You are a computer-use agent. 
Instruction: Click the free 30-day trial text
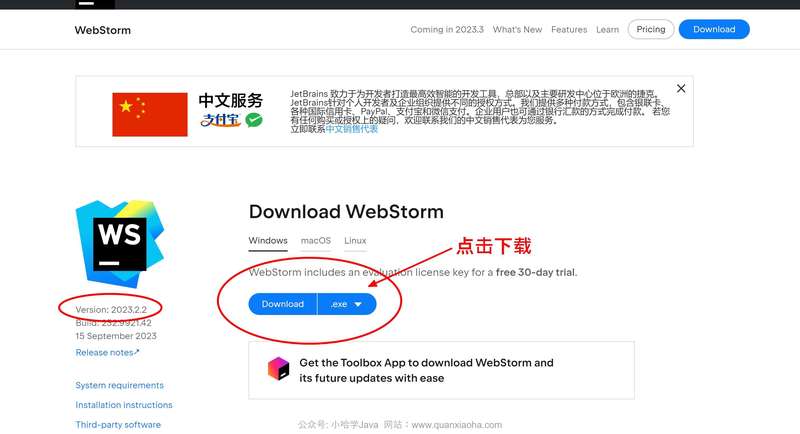coord(535,272)
